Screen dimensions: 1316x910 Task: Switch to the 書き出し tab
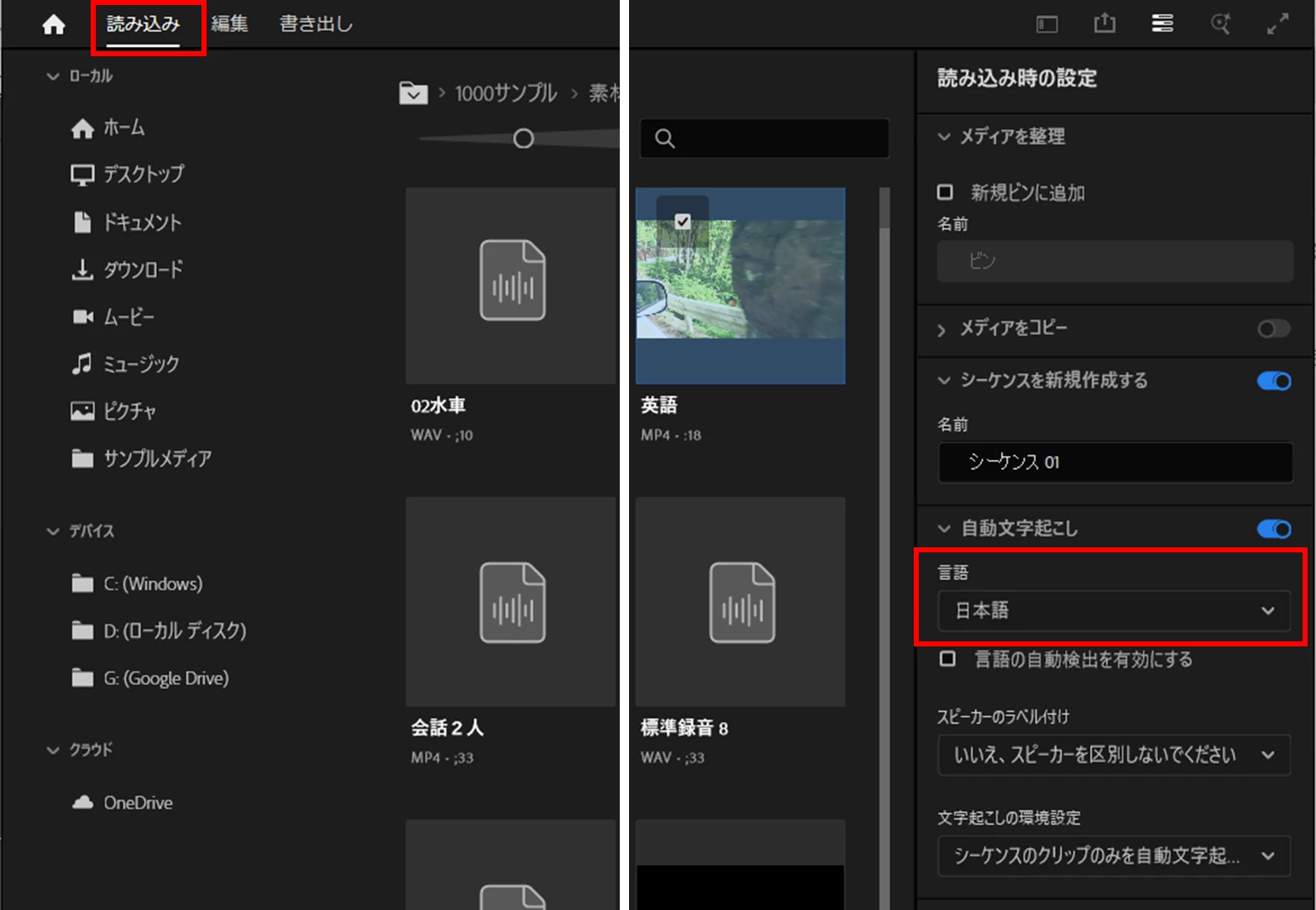pyautogui.click(x=316, y=24)
